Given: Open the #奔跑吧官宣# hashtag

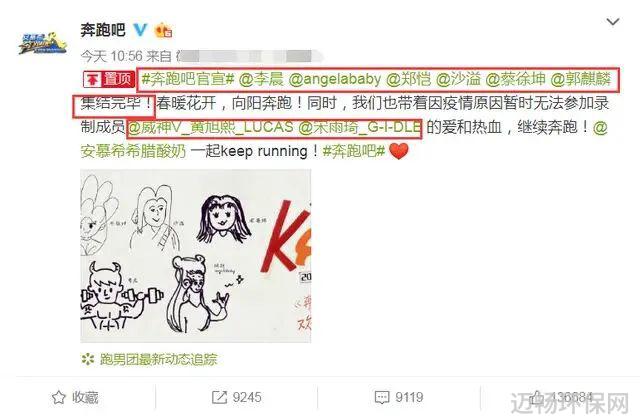Looking at the screenshot, I should click(188, 79).
